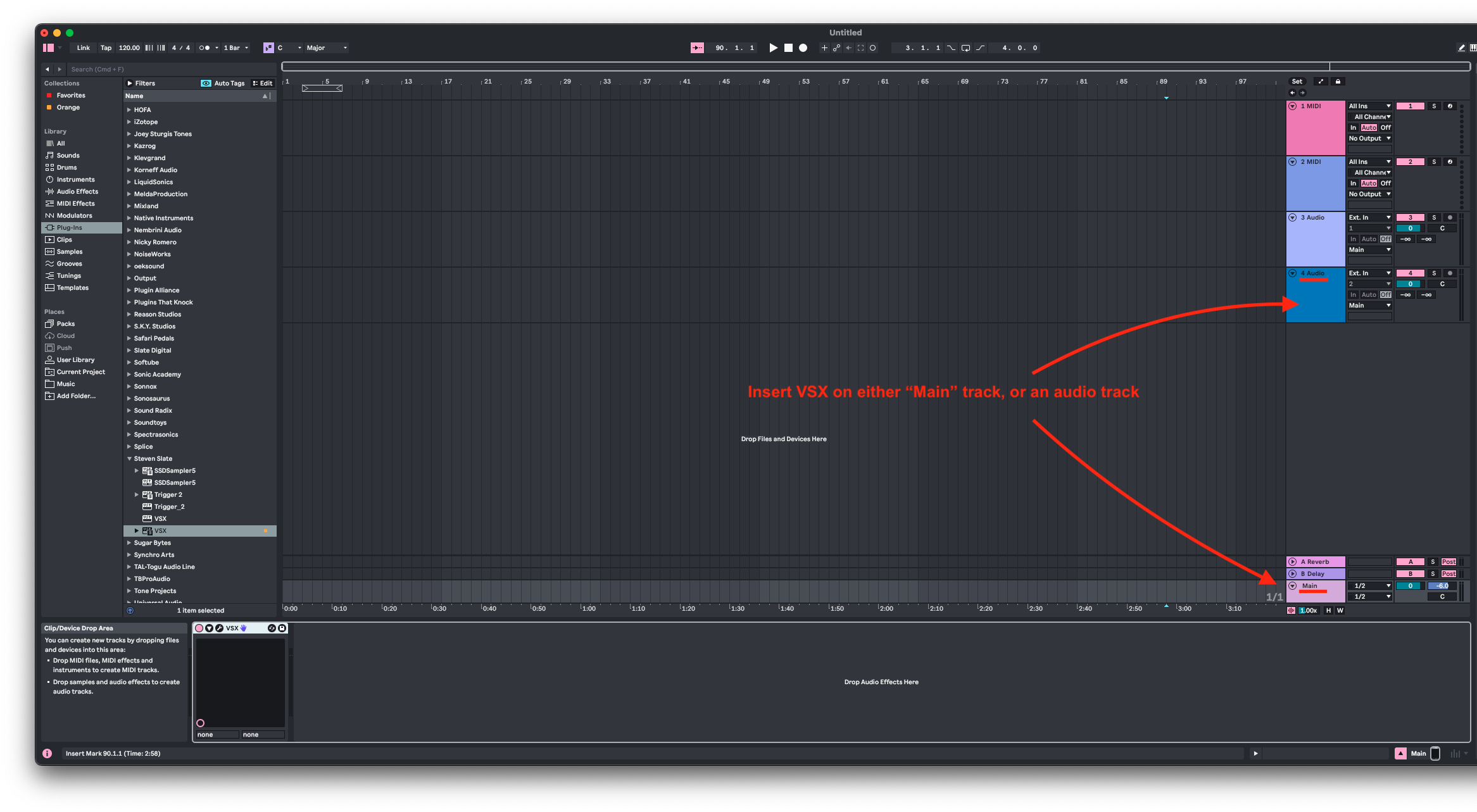Open the 3 Audio Ext. In dropdown
The width and height of the screenshot is (1477, 812).
(1369, 218)
